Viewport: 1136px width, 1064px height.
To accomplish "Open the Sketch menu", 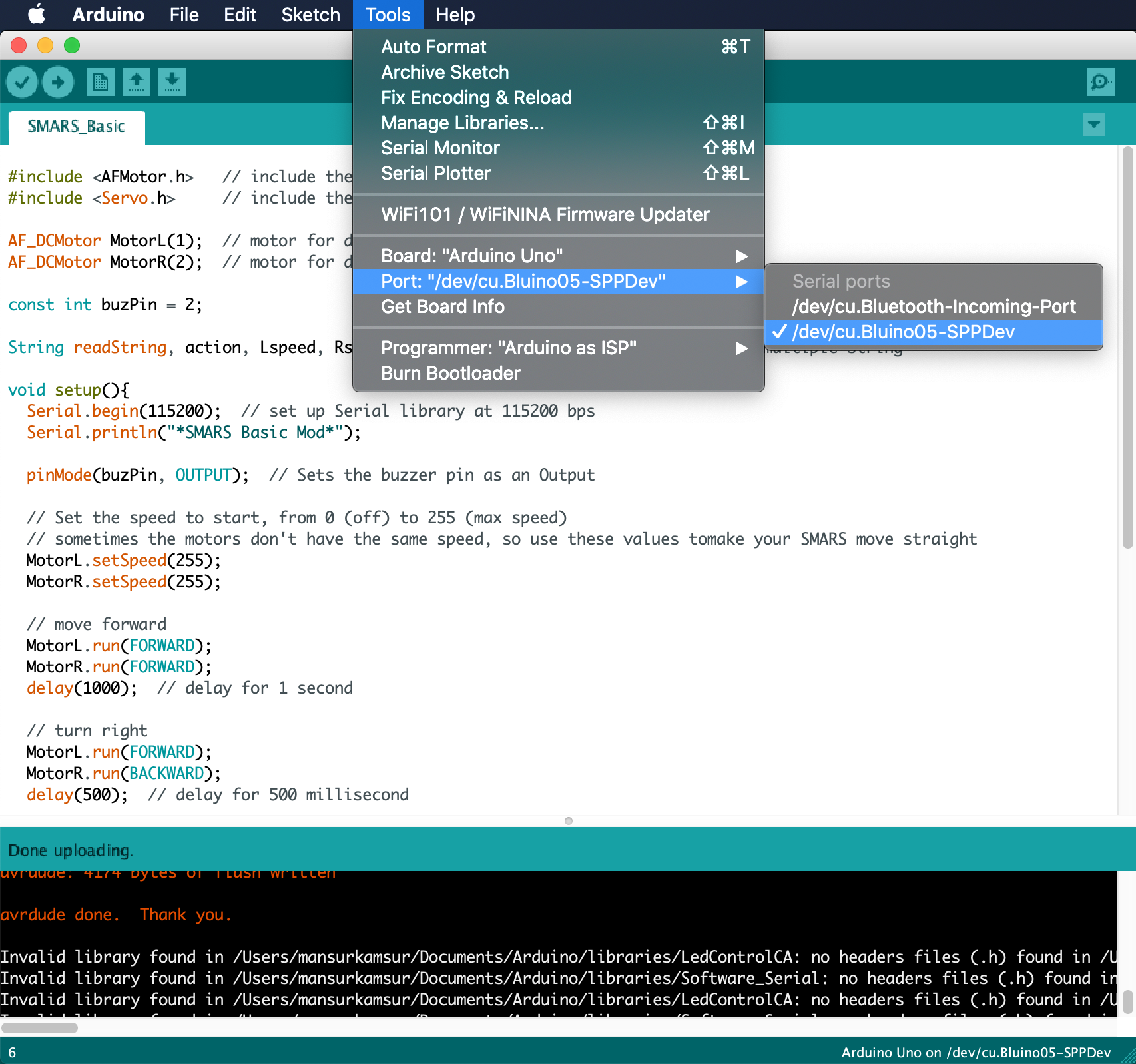I will 310,15.
